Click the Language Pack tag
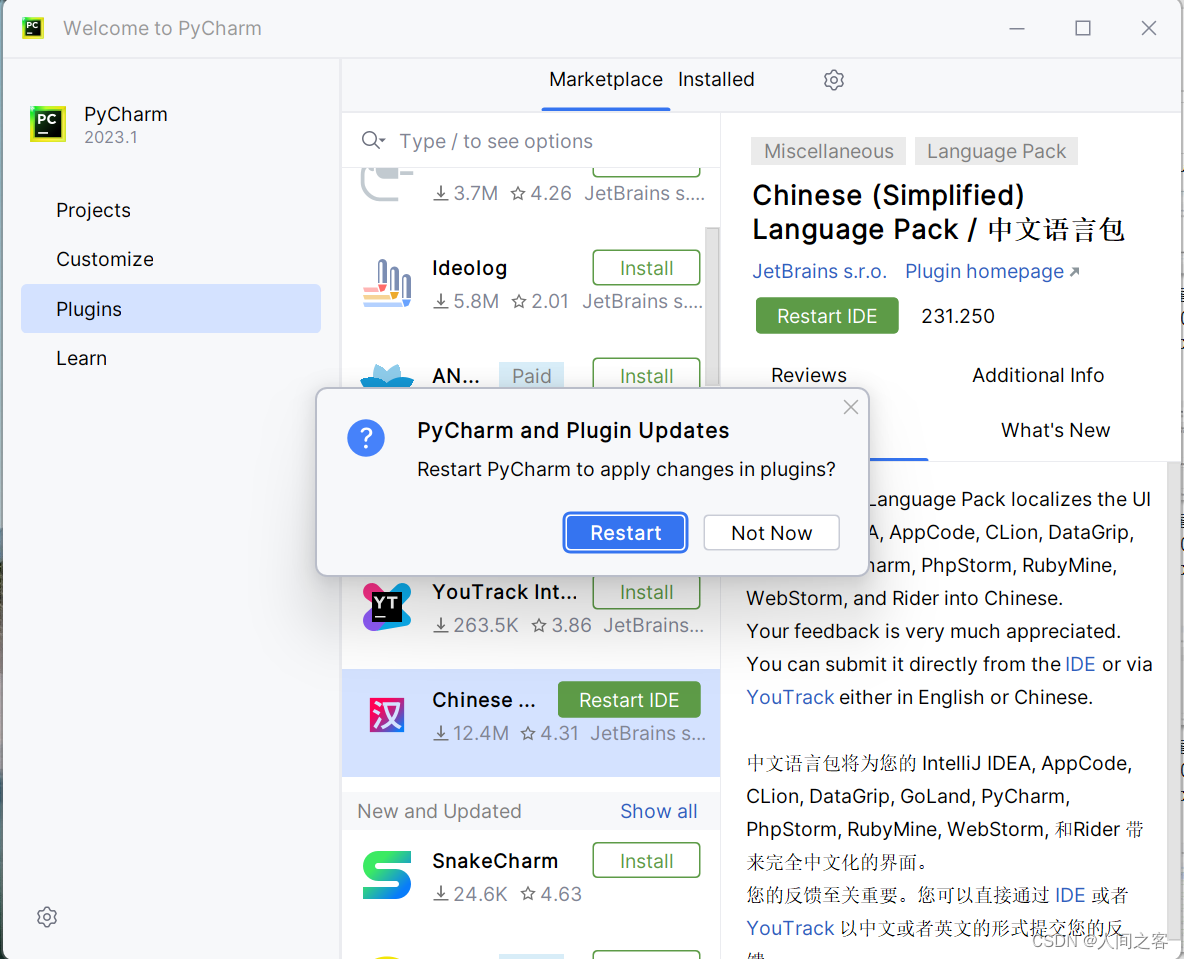The width and height of the screenshot is (1184, 959). [996, 151]
